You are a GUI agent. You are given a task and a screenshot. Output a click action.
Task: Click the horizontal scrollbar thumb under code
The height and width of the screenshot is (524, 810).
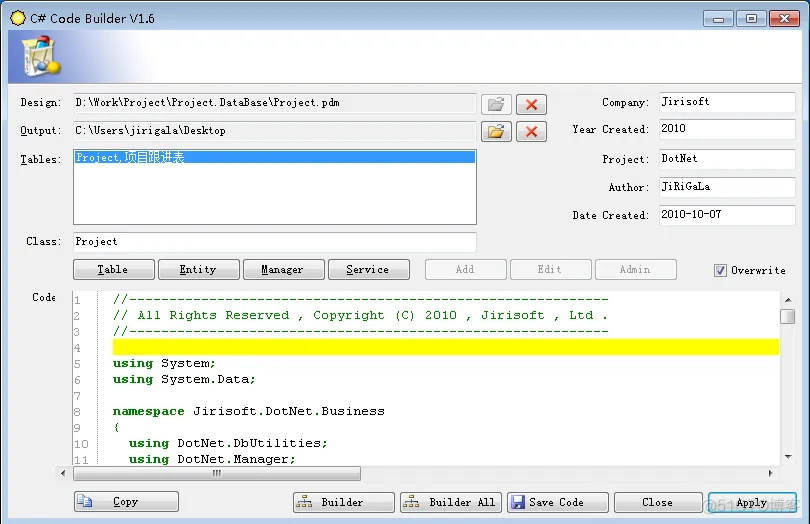pyautogui.click(x=217, y=473)
